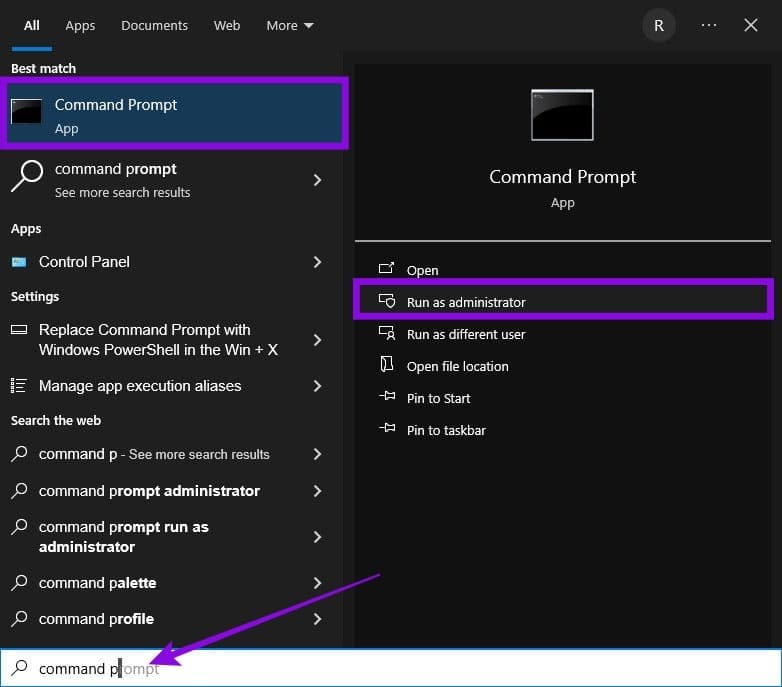The height and width of the screenshot is (687, 782).
Task: Select Run as administrator
Action: point(563,302)
